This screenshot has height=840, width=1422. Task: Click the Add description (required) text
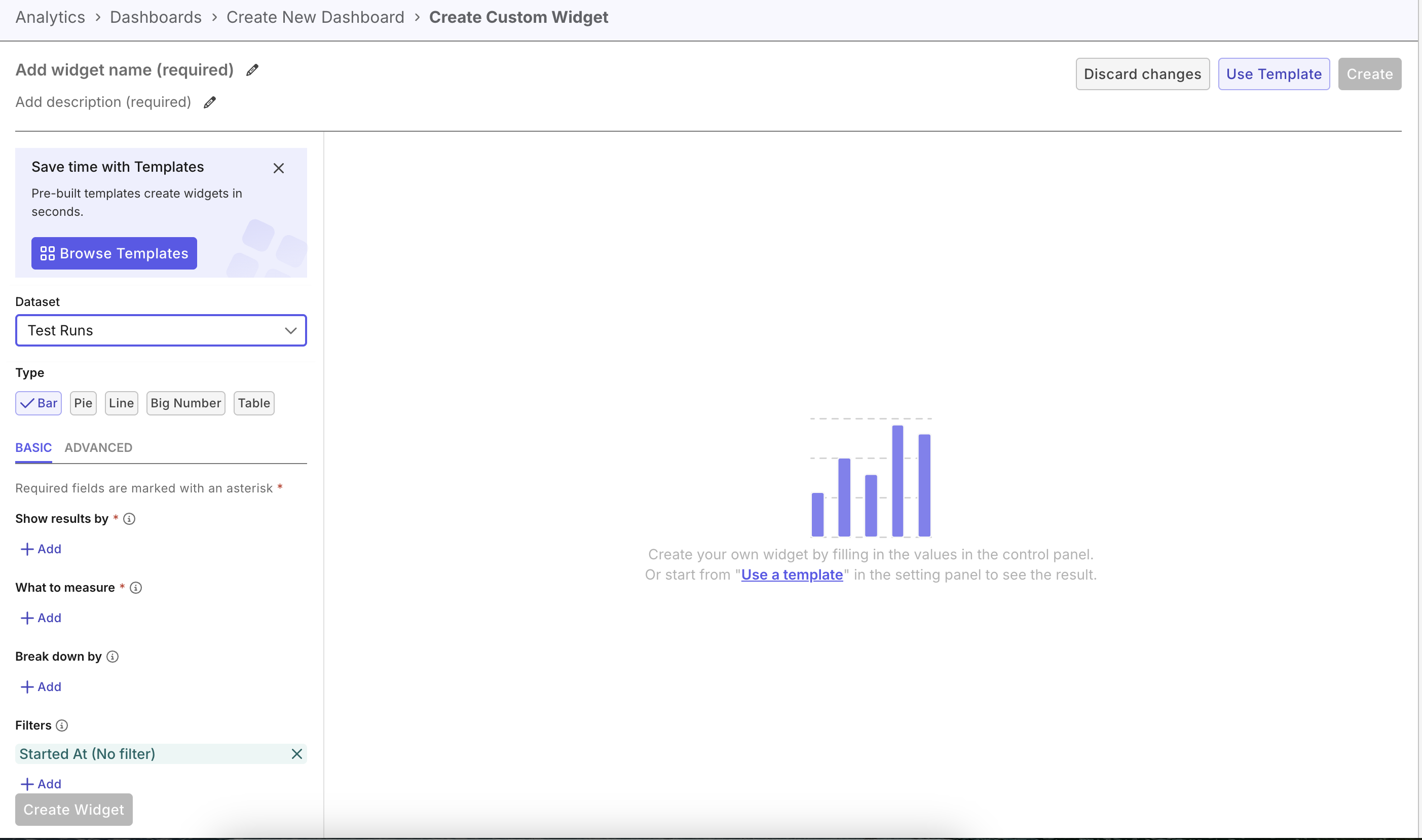point(103,102)
